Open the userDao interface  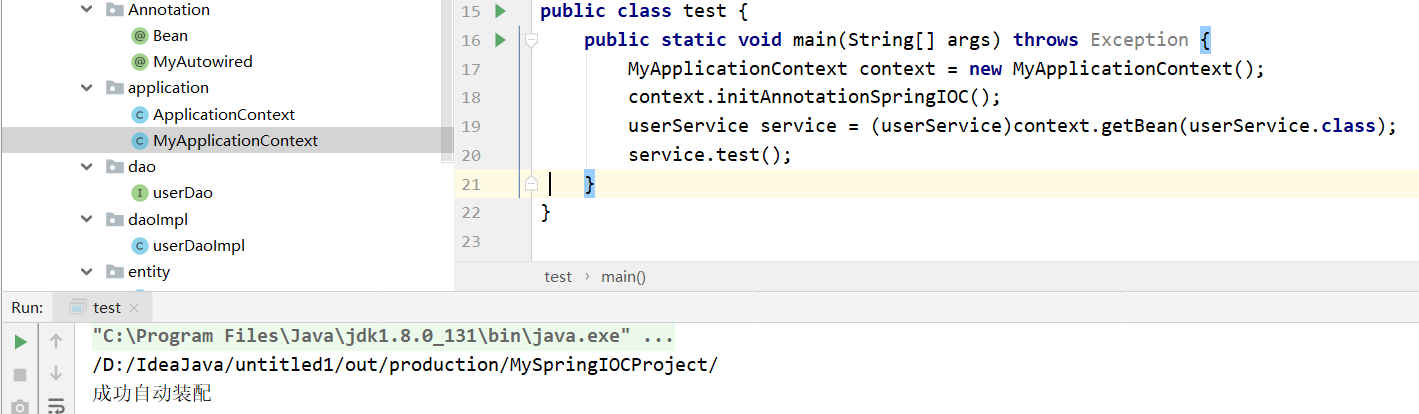[x=183, y=193]
